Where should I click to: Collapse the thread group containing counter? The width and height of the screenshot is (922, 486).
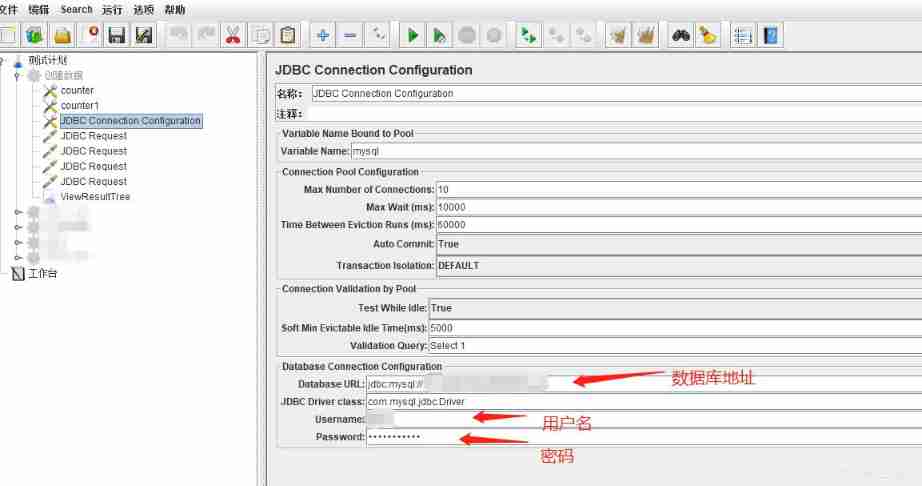(17, 75)
